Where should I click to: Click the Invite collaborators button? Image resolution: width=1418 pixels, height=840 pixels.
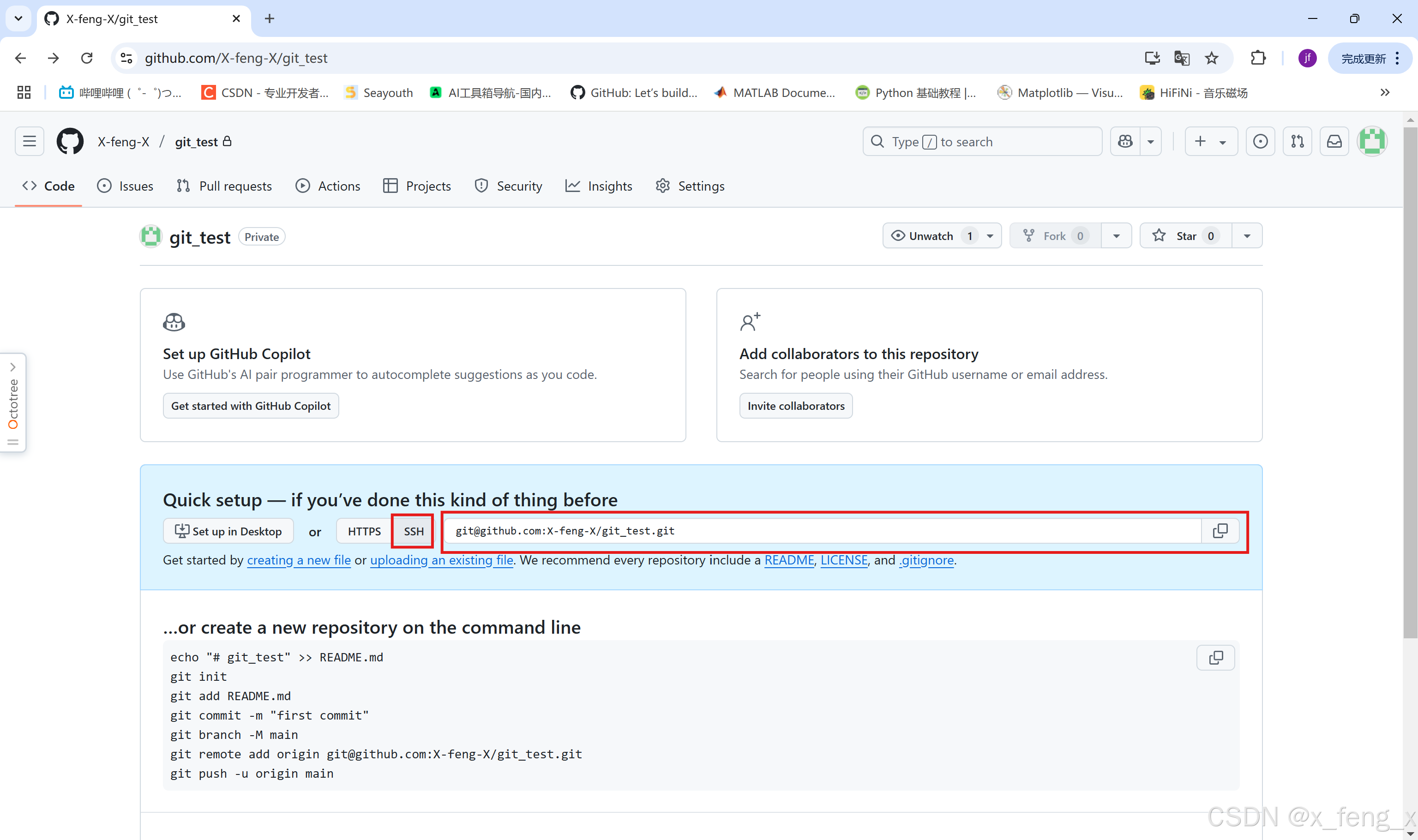(x=795, y=406)
